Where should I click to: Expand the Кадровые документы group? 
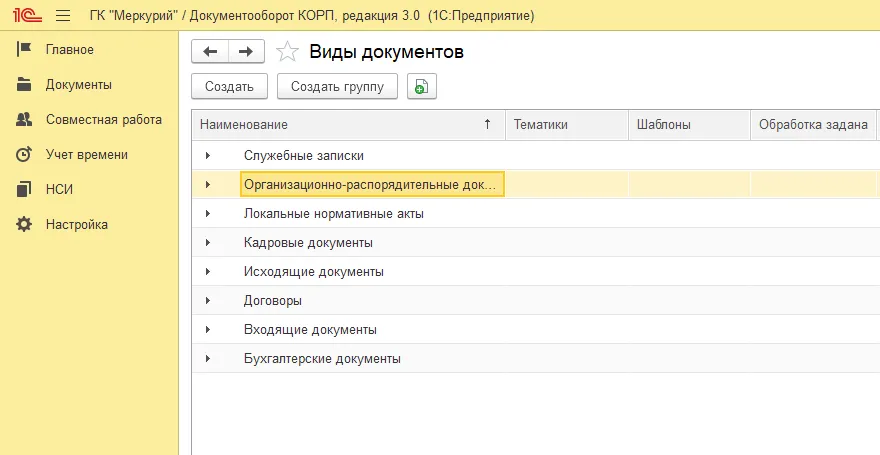pyautogui.click(x=208, y=242)
